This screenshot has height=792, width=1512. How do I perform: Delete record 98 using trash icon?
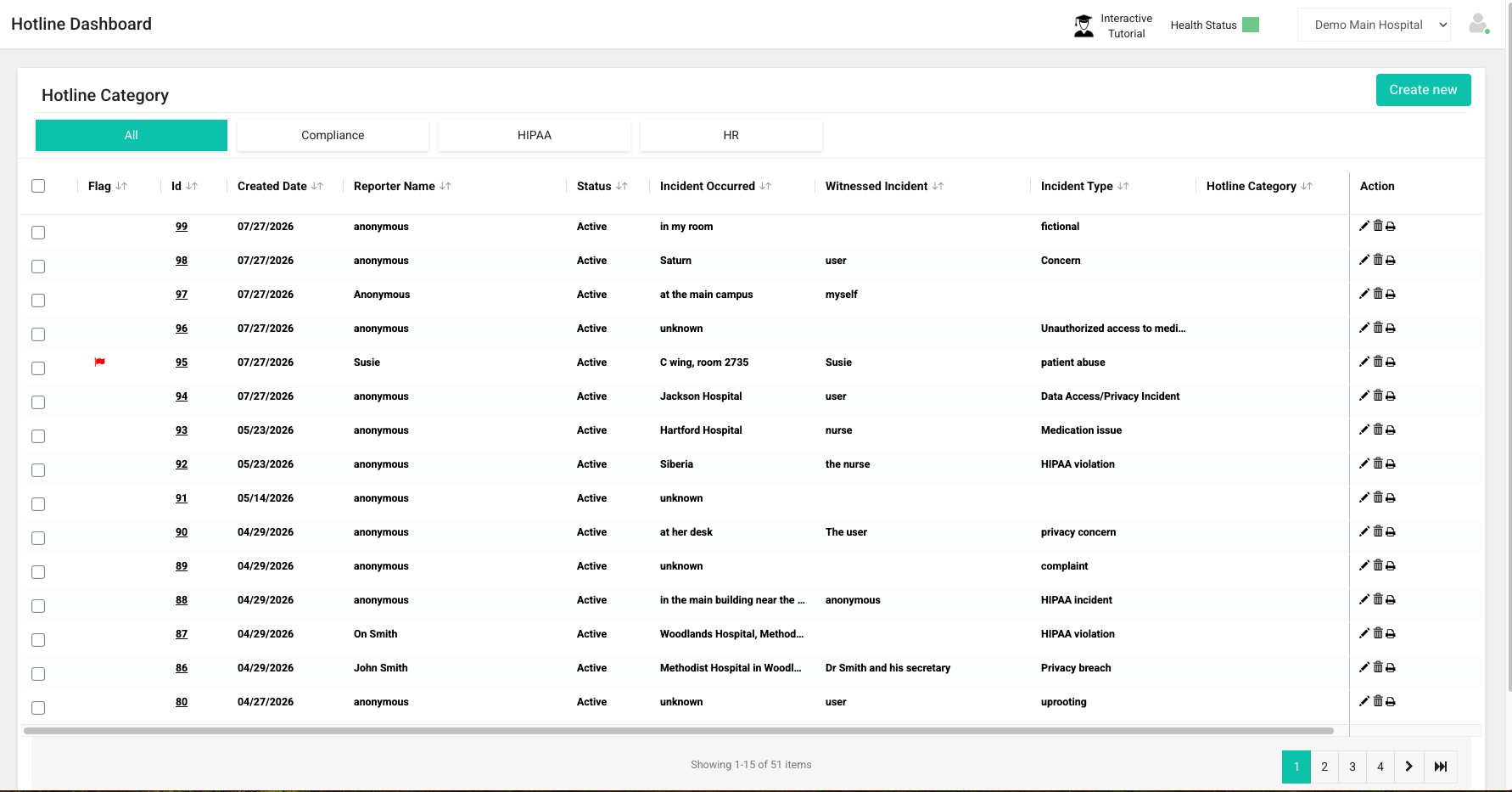1378,260
